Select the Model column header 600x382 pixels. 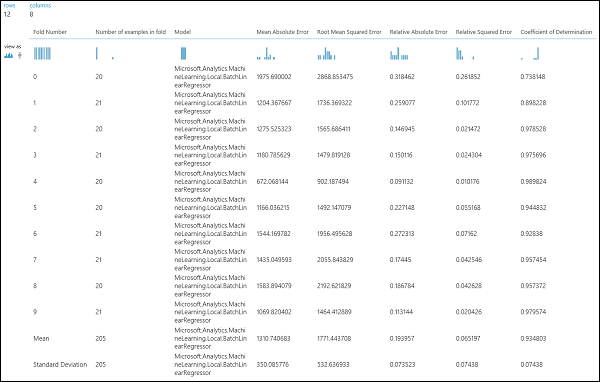pos(183,32)
